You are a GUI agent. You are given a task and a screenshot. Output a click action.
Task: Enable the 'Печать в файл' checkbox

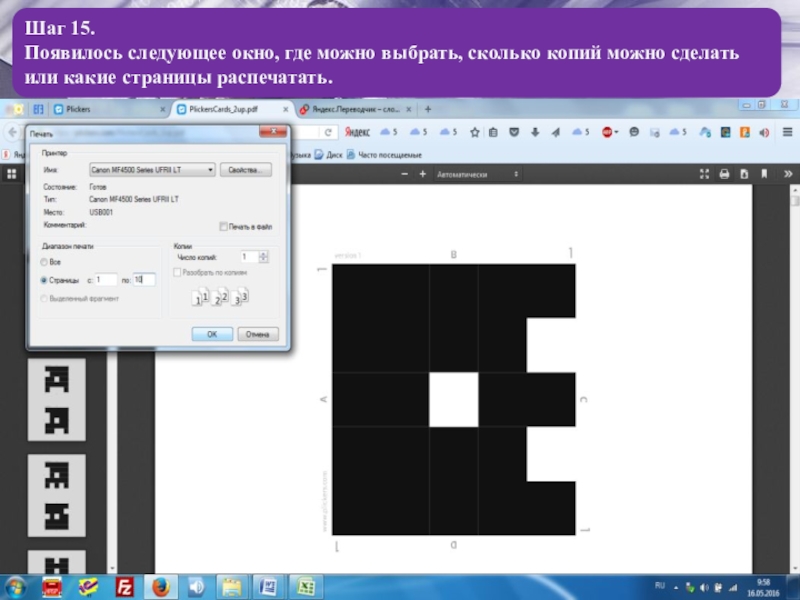[223, 227]
